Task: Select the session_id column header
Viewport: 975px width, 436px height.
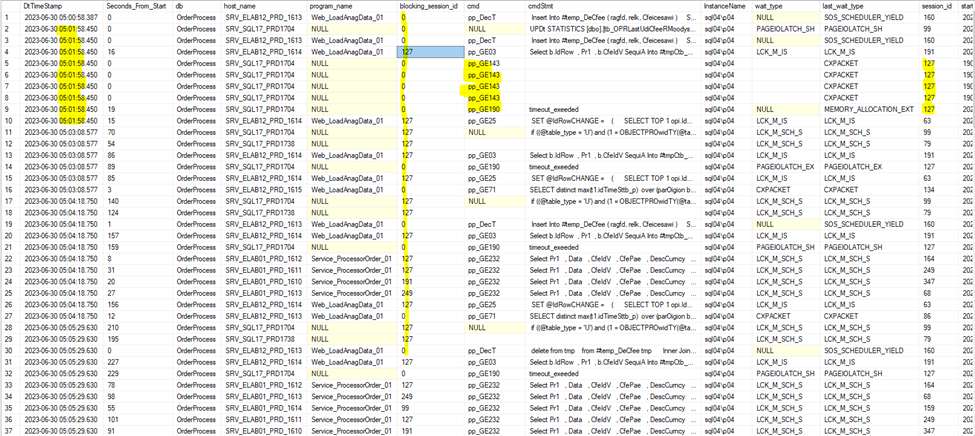Action: pos(938,6)
